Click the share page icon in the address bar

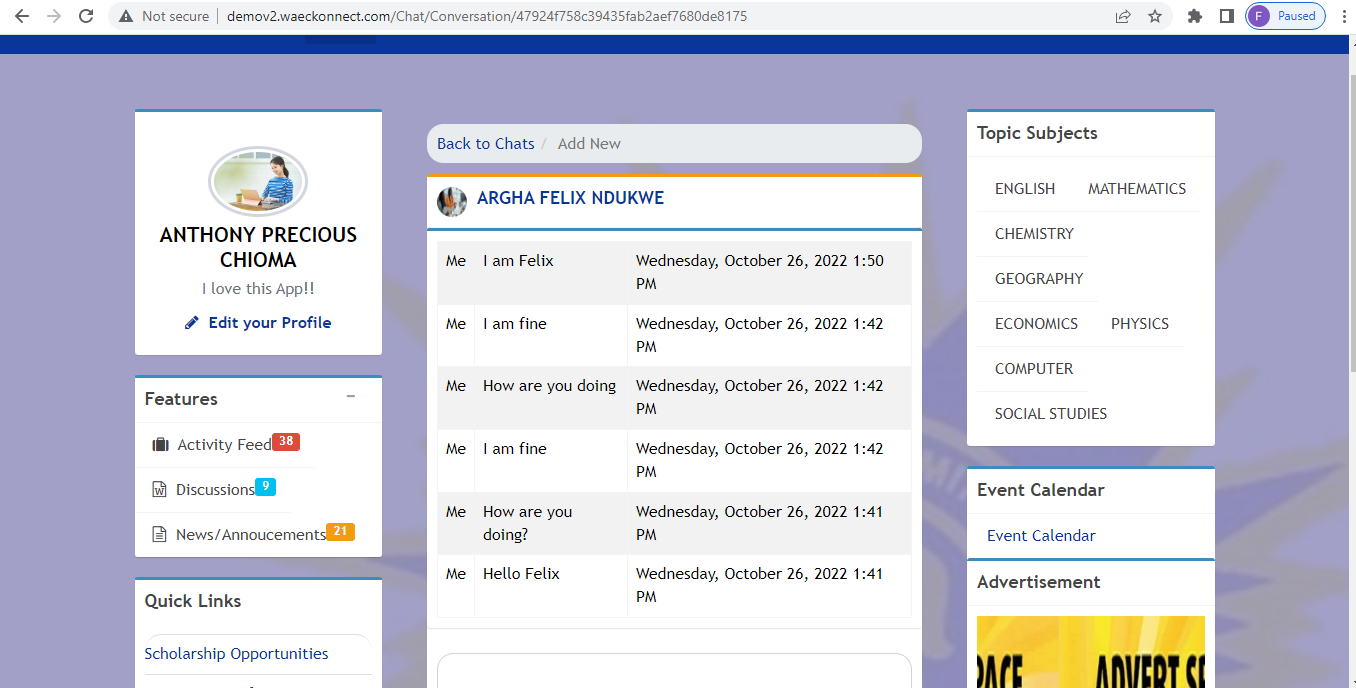(1123, 16)
